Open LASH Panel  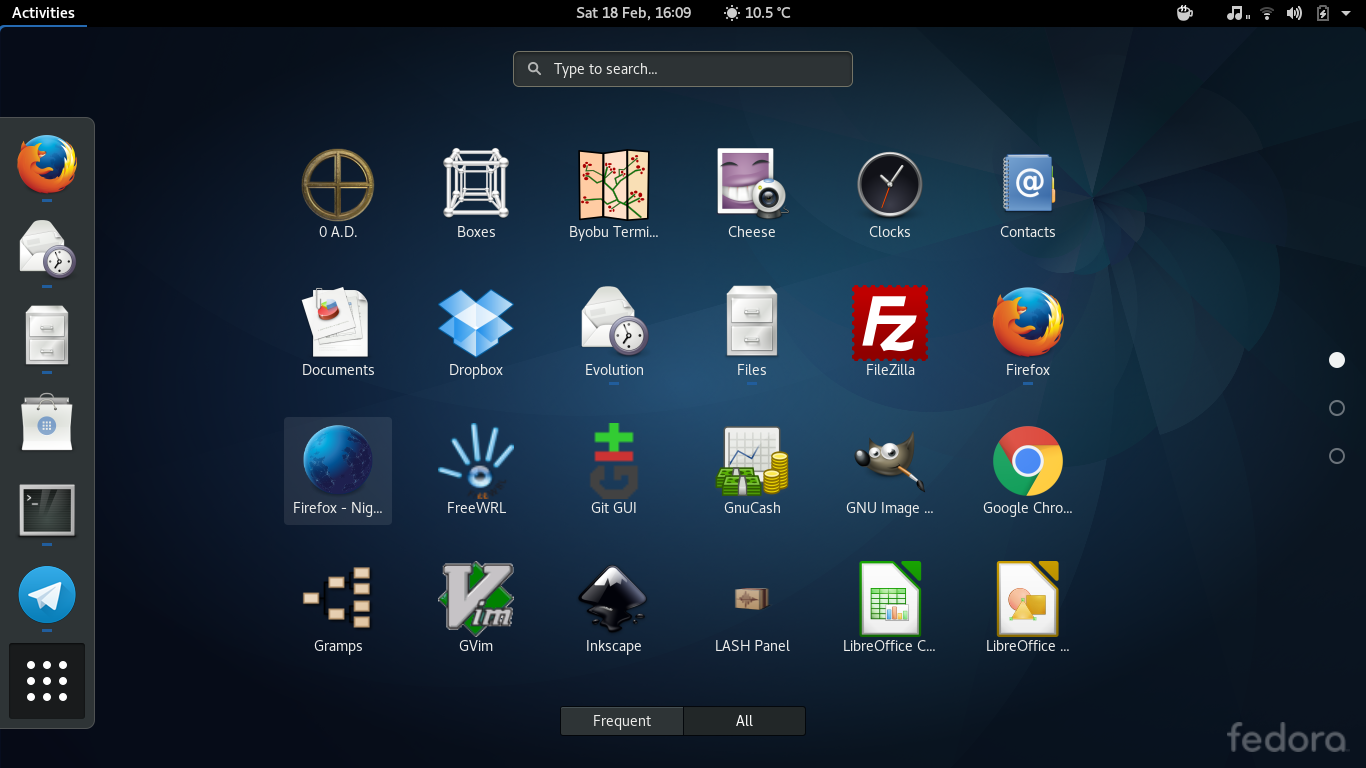tap(752, 599)
